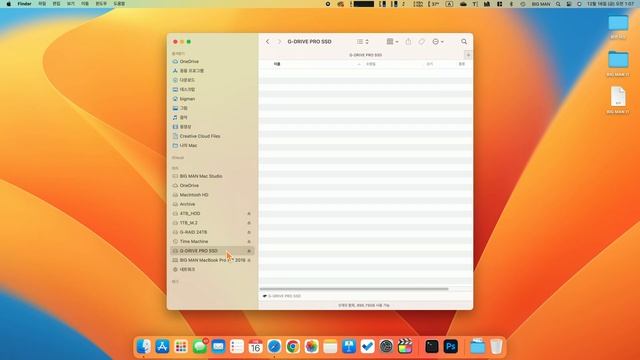Open Spotlight search in the menu bar
The width and height of the screenshot is (640, 360).
click(558, 4)
